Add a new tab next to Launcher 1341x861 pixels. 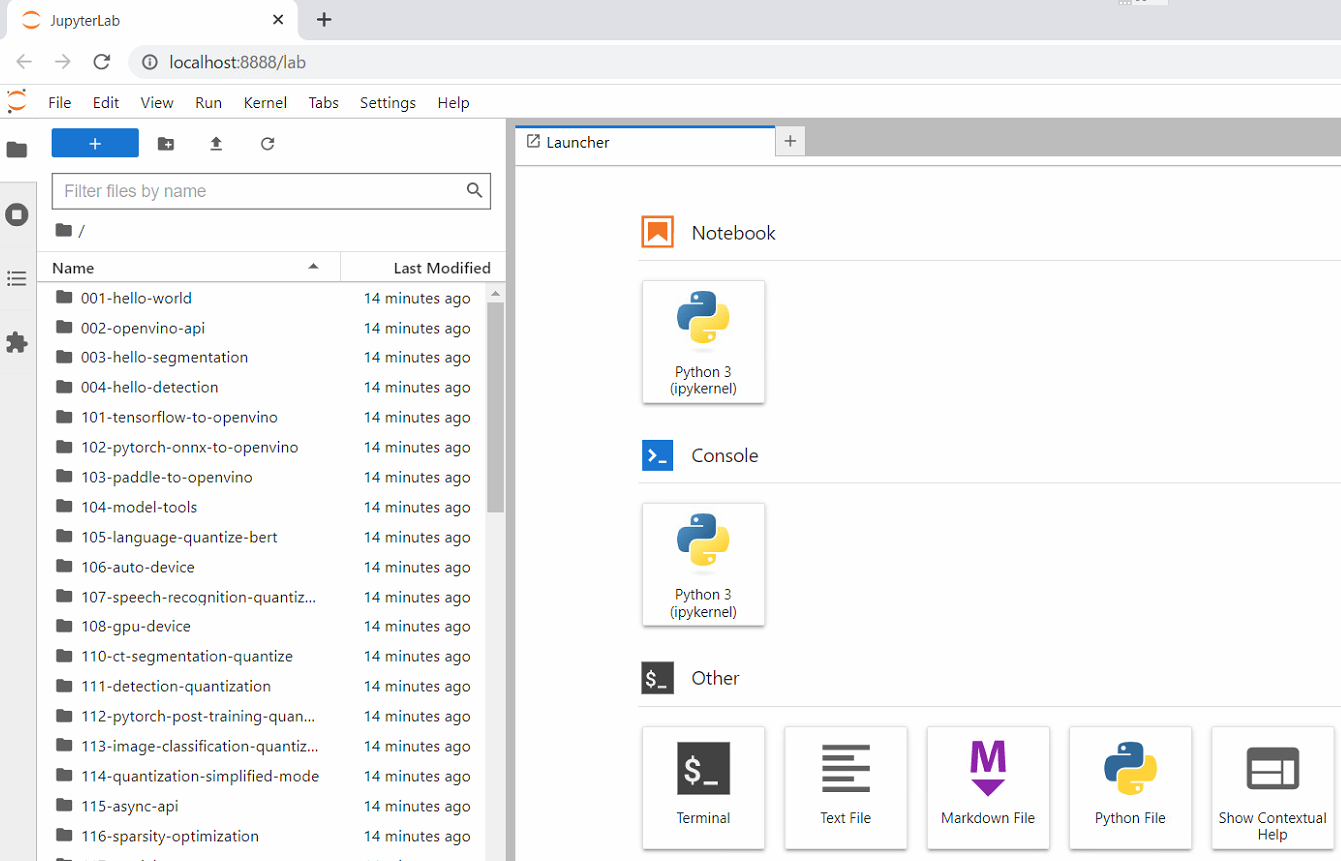tap(790, 142)
